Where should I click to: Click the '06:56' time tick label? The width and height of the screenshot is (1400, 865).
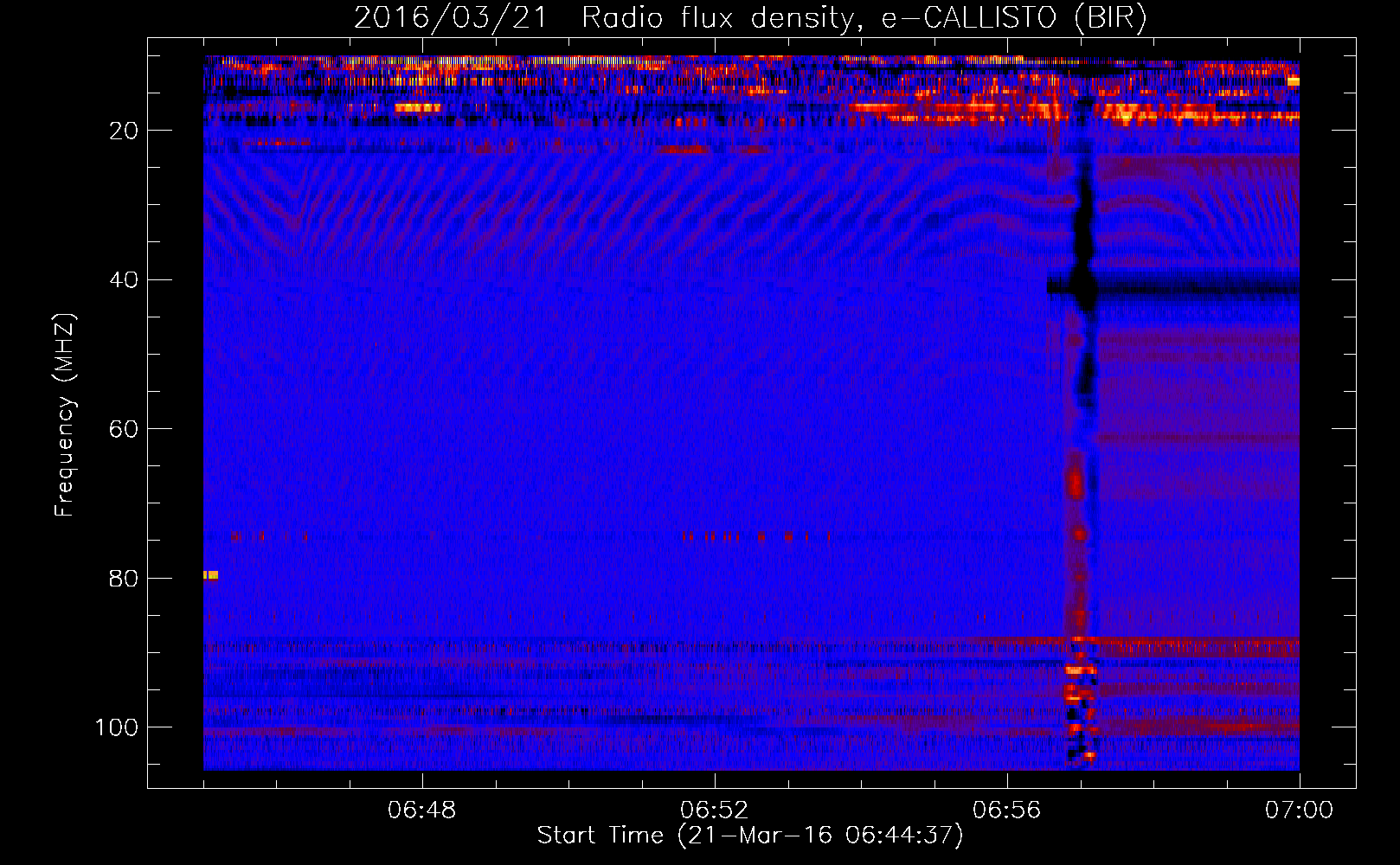click(x=1007, y=811)
